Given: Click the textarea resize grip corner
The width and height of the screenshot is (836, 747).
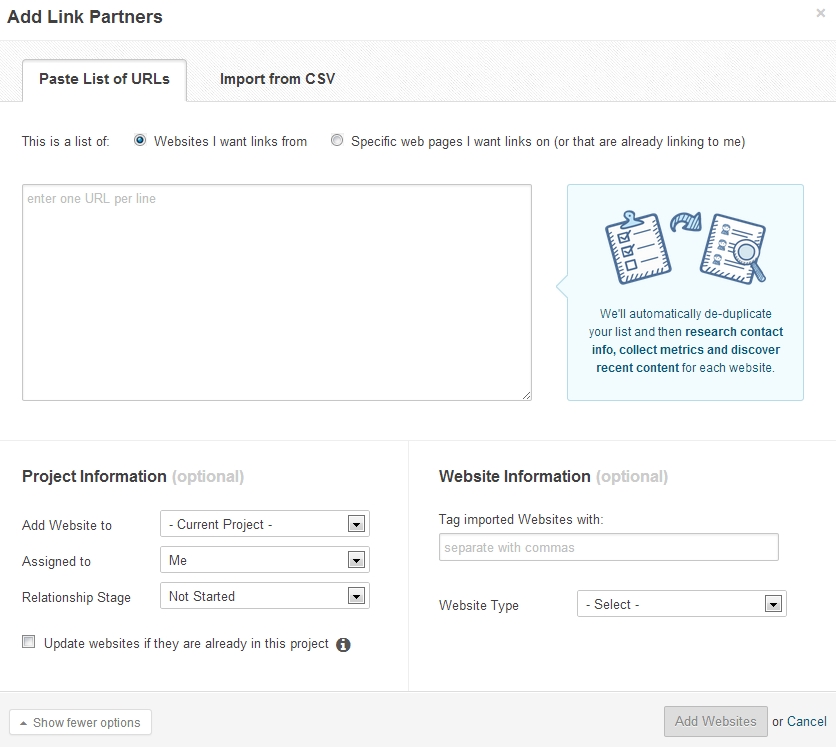Looking at the screenshot, I should [x=526, y=395].
